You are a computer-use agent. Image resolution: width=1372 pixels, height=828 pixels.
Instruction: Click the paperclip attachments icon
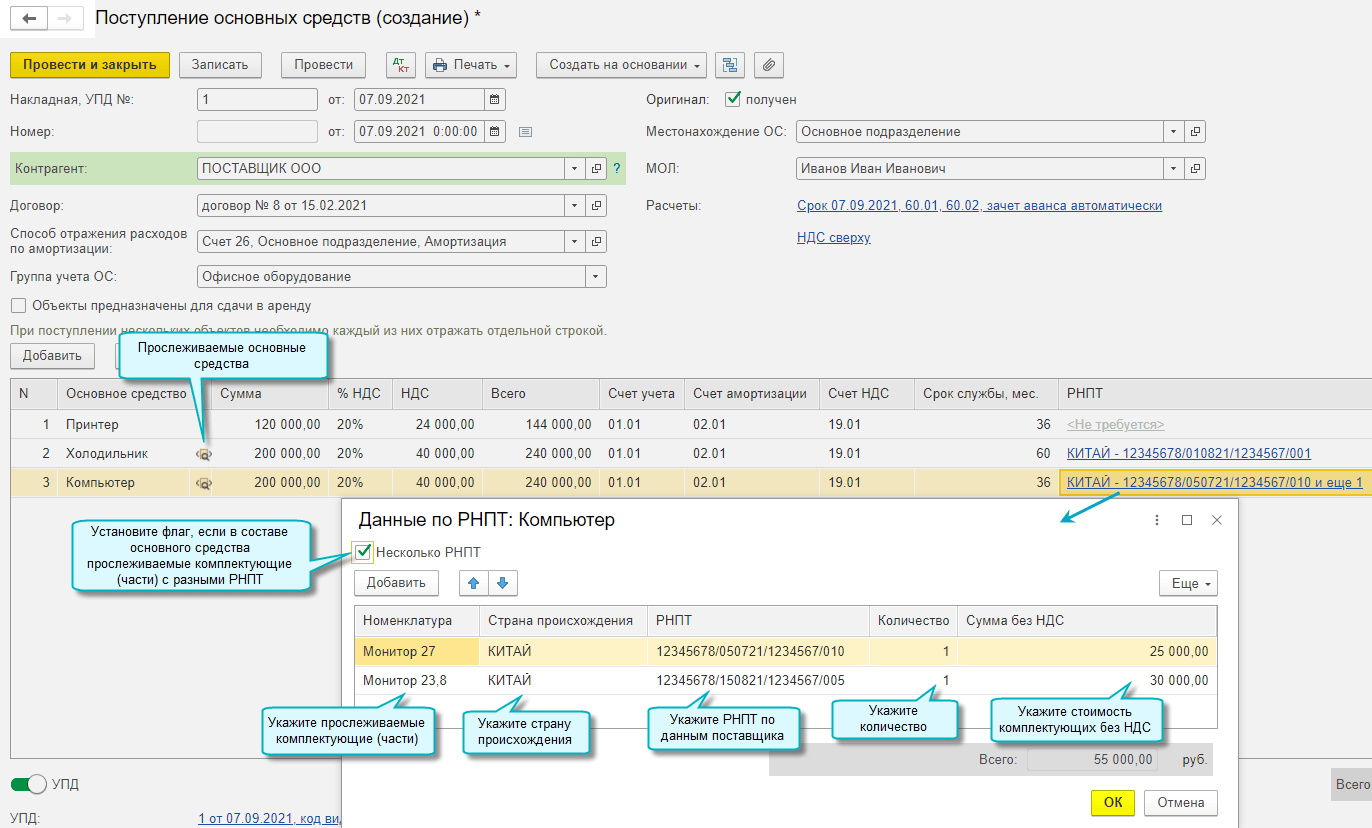pyautogui.click(x=768, y=65)
